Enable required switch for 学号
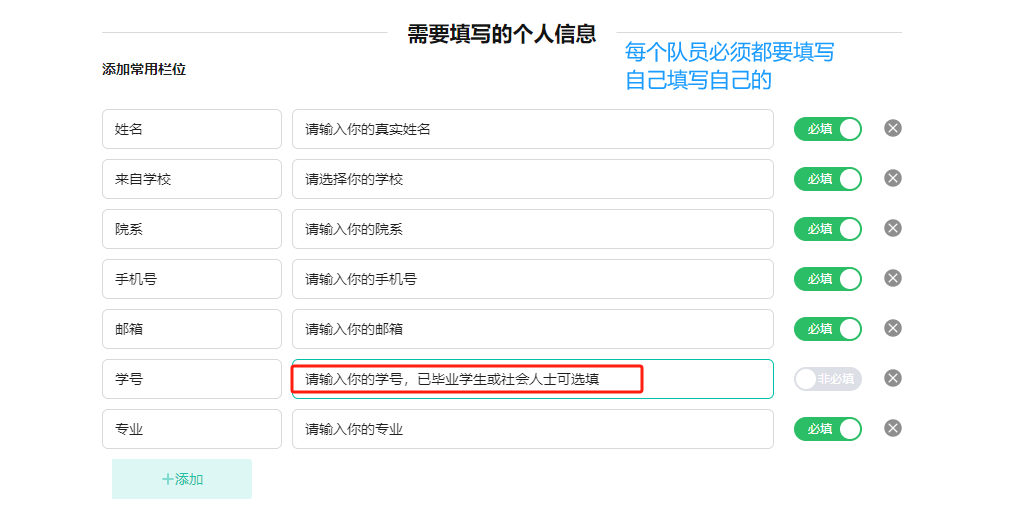Viewport: 1019px width, 516px height. tap(828, 379)
